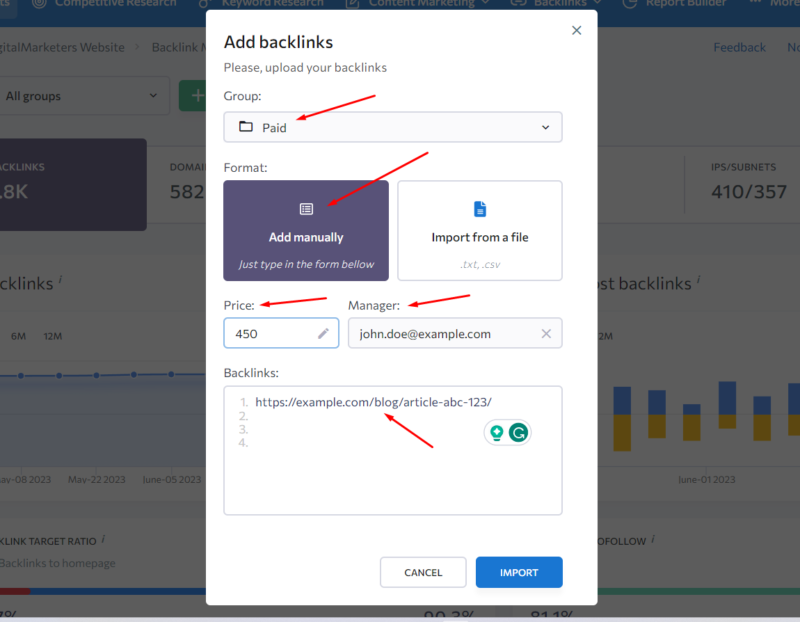Click the pencil edit icon in Price

pyautogui.click(x=323, y=334)
